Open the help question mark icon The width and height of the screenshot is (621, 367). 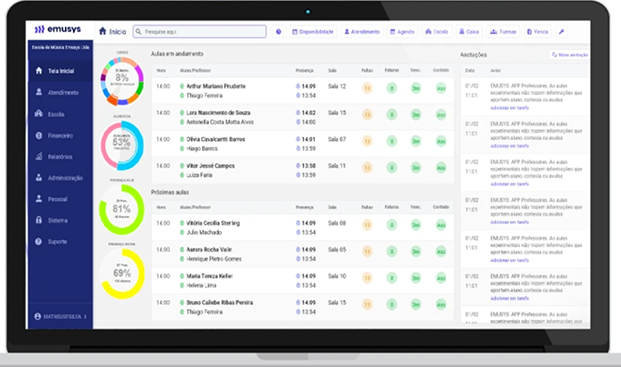(x=279, y=32)
